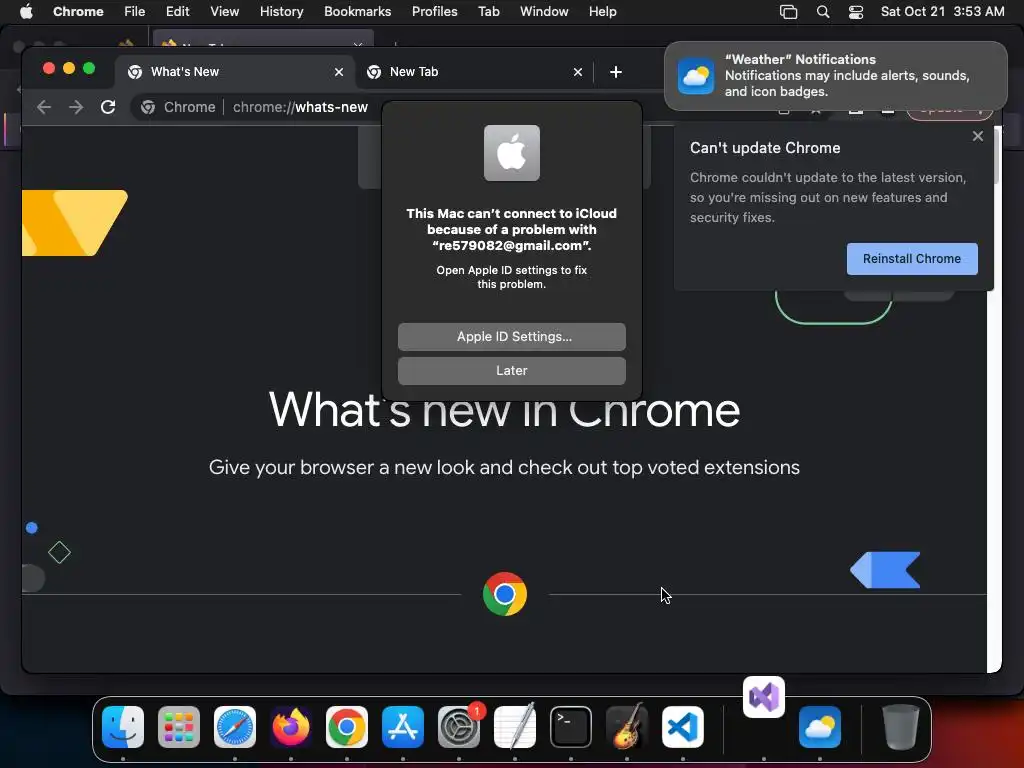1024x768 pixels.
Task: Click the Weather notification icon
Action: click(x=696, y=76)
